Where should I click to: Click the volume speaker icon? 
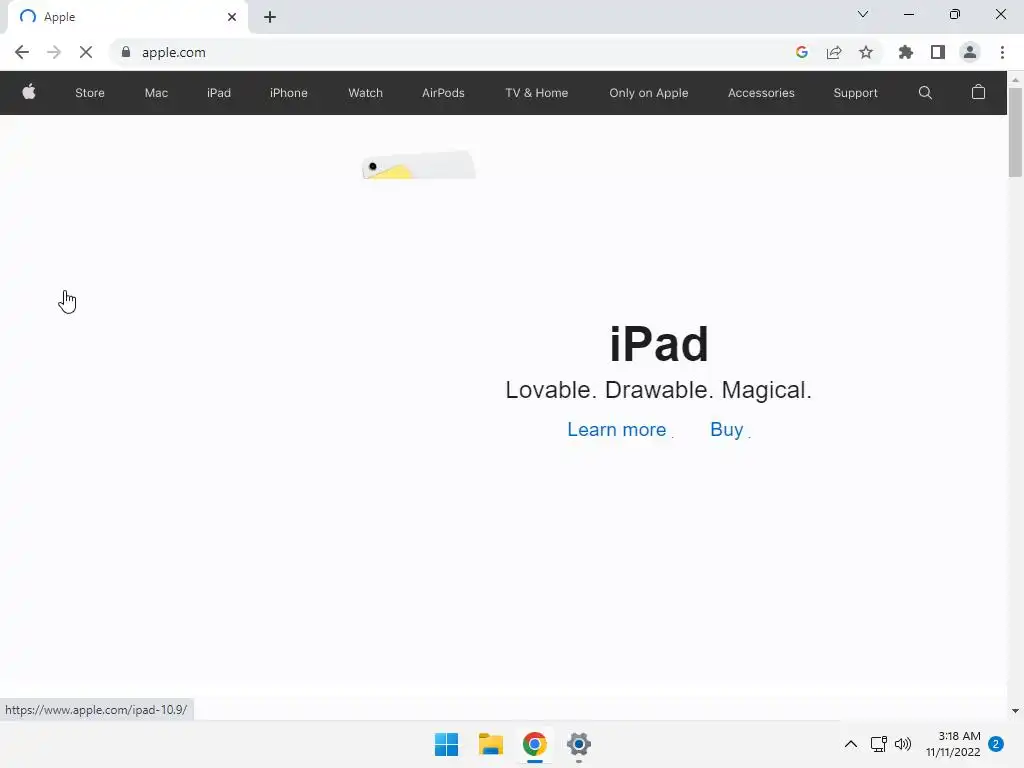[x=903, y=744]
